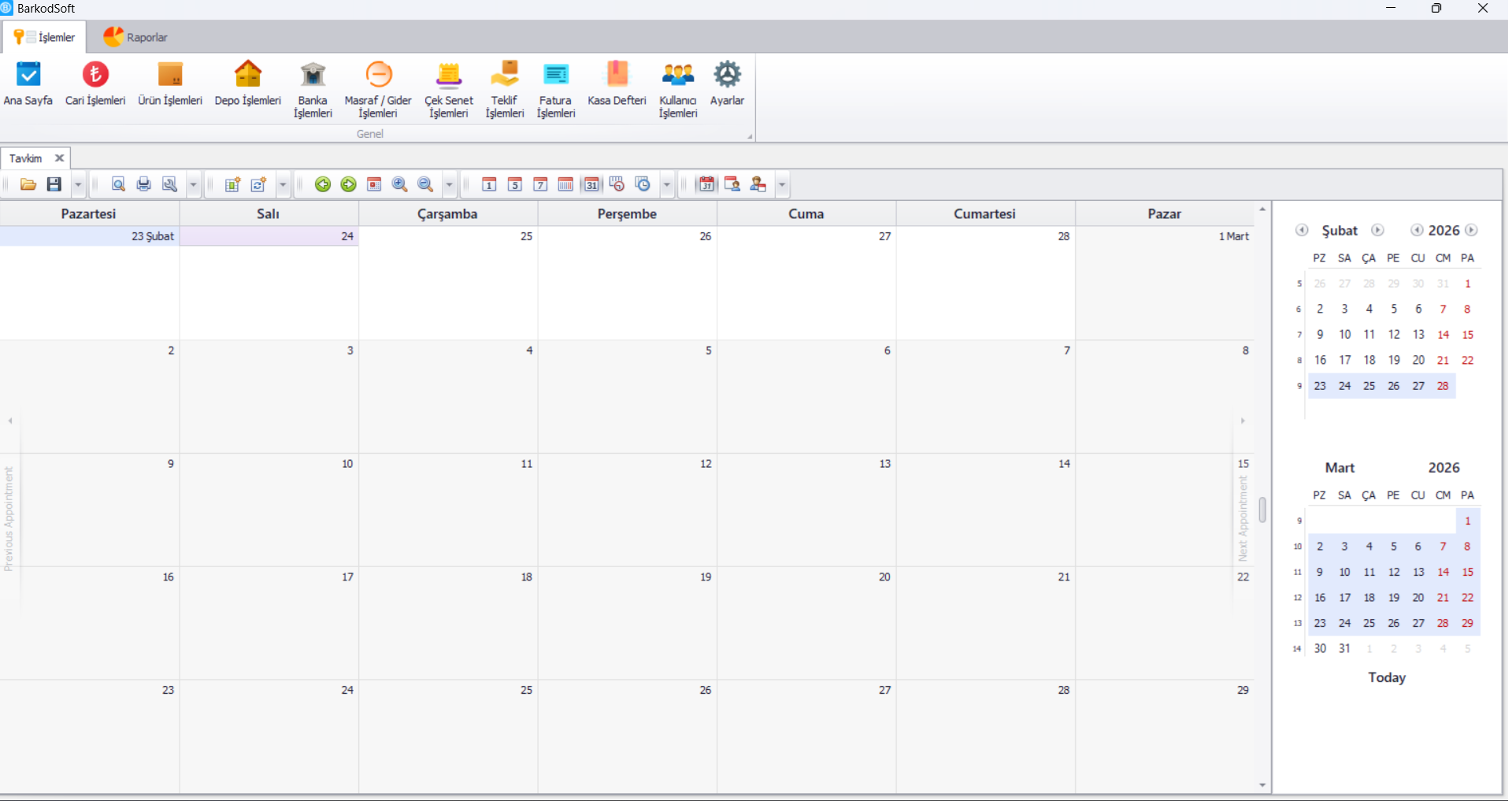This screenshot has height=801, width=1512.
Task: Switch to the month view icon
Action: (x=591, y=184)
